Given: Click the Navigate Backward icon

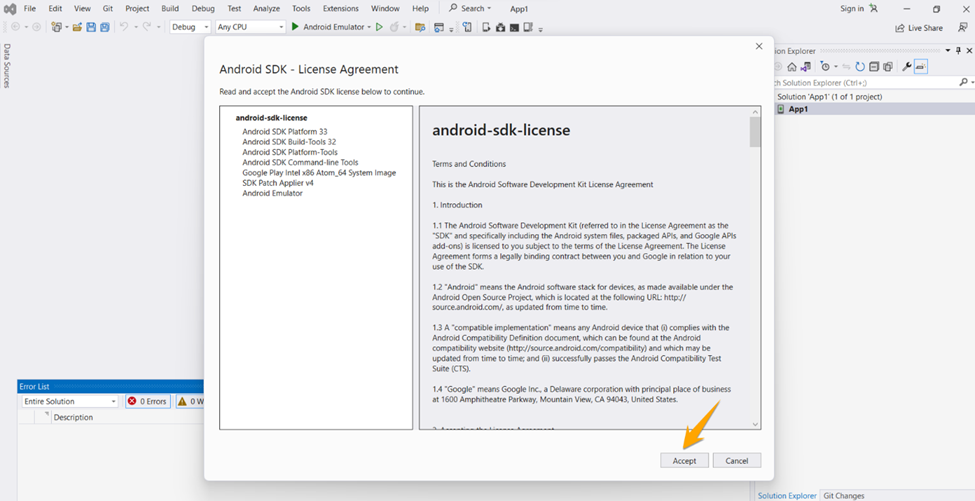Looking at the screenshot, I should (16, 27).
